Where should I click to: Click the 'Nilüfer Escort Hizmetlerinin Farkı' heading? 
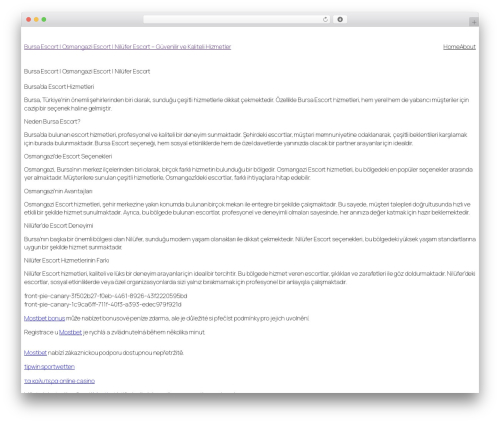pyautogui.click(x=66, y=260)
